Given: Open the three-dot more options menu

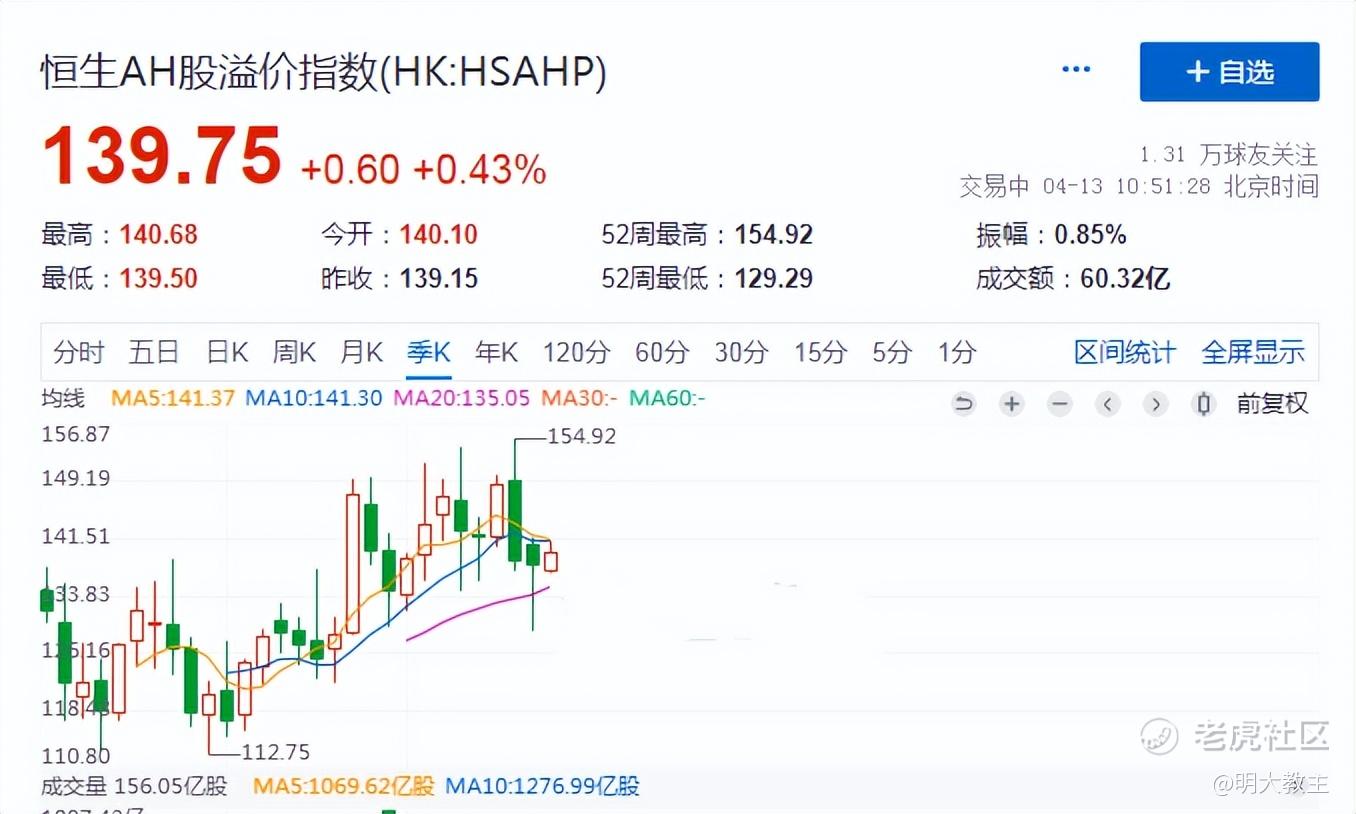Looking at the screenshot, I should click(x=1076, y=70).
